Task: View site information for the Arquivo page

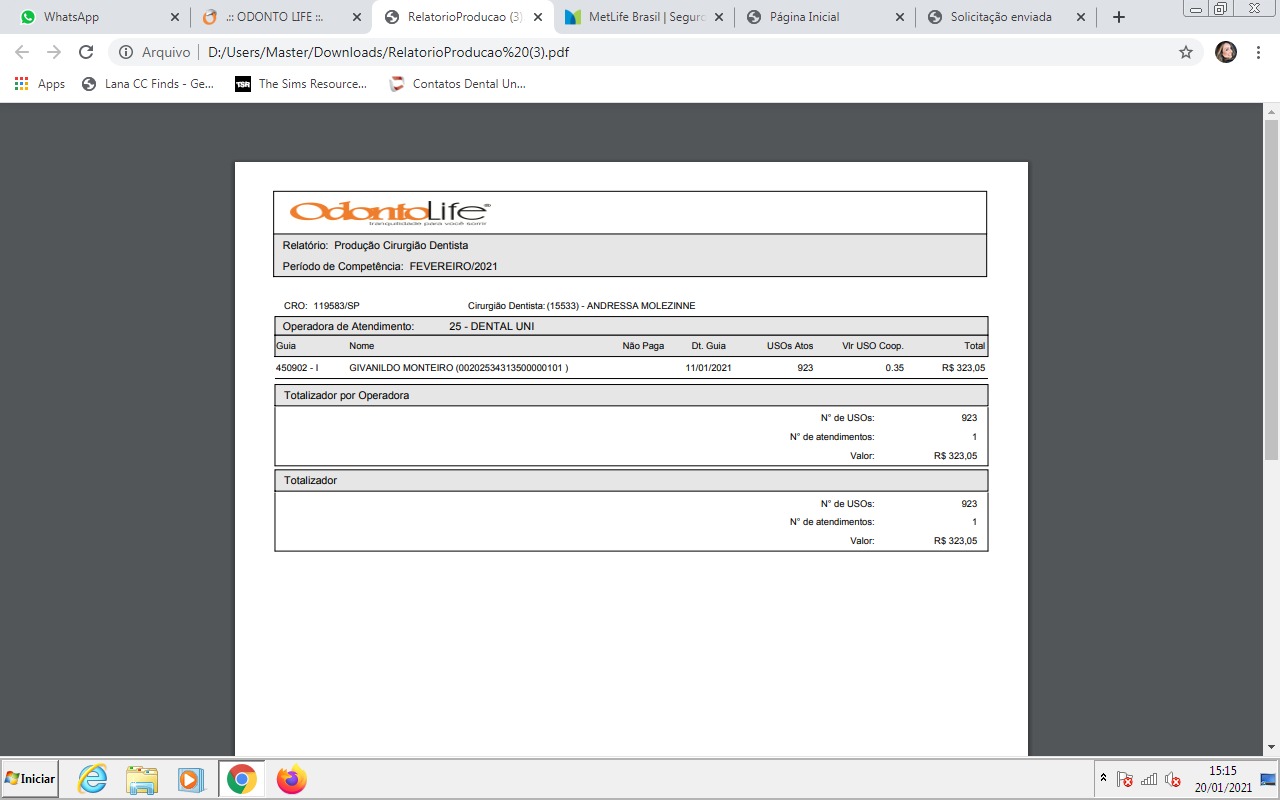Action: [155, 52]
